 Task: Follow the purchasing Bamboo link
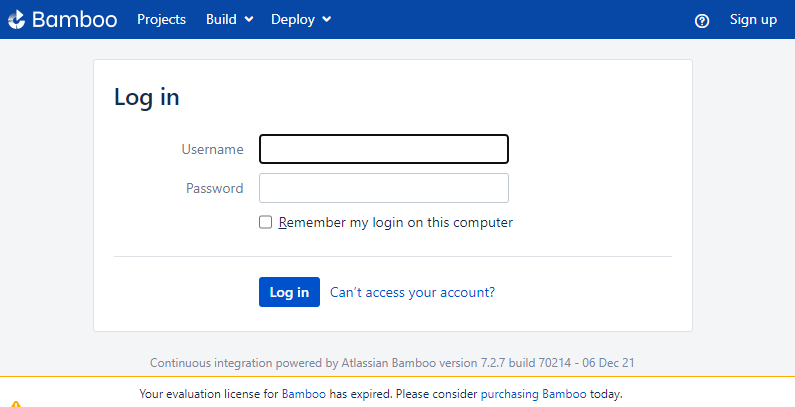533,394
